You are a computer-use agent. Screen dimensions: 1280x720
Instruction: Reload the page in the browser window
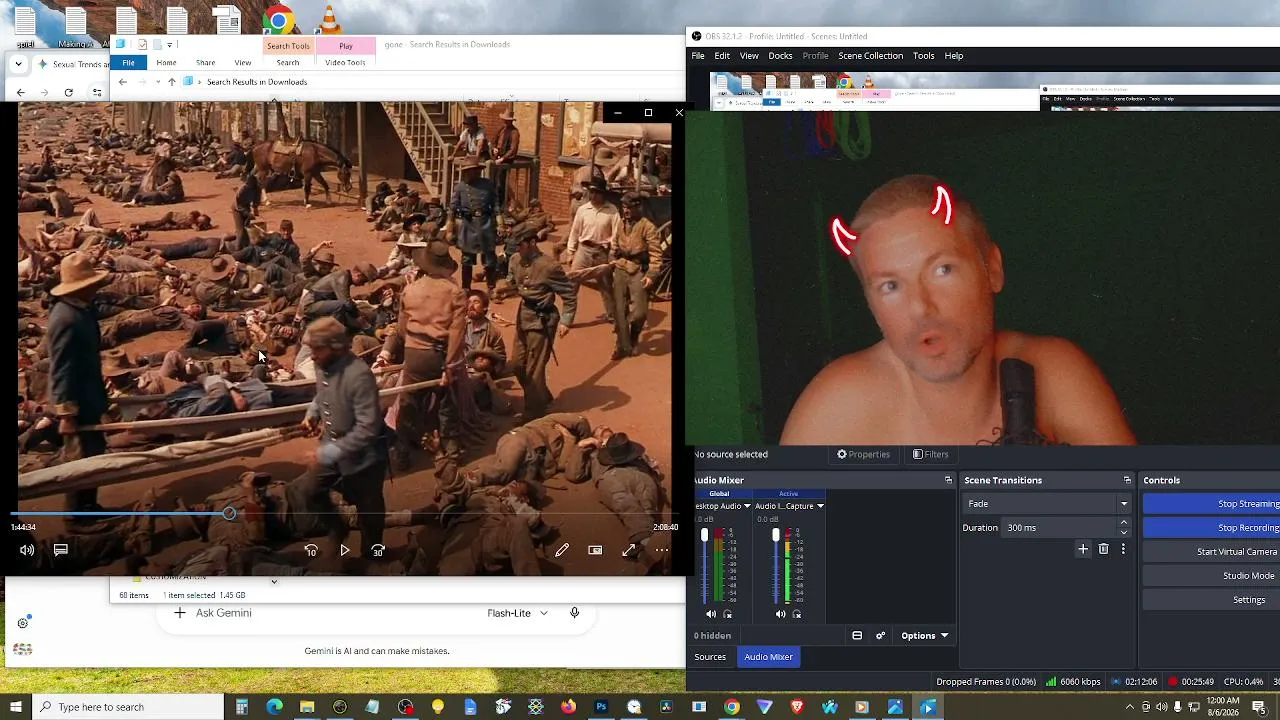click(68, 93)
